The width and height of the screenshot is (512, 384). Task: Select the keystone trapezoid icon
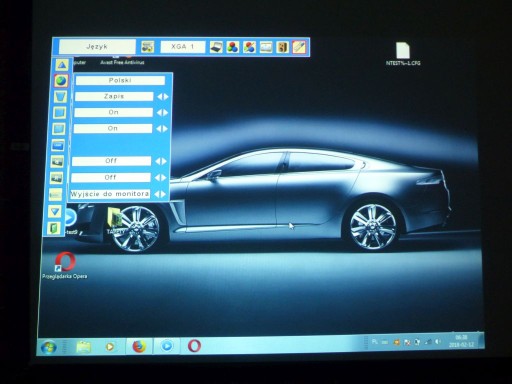point(61,97)
